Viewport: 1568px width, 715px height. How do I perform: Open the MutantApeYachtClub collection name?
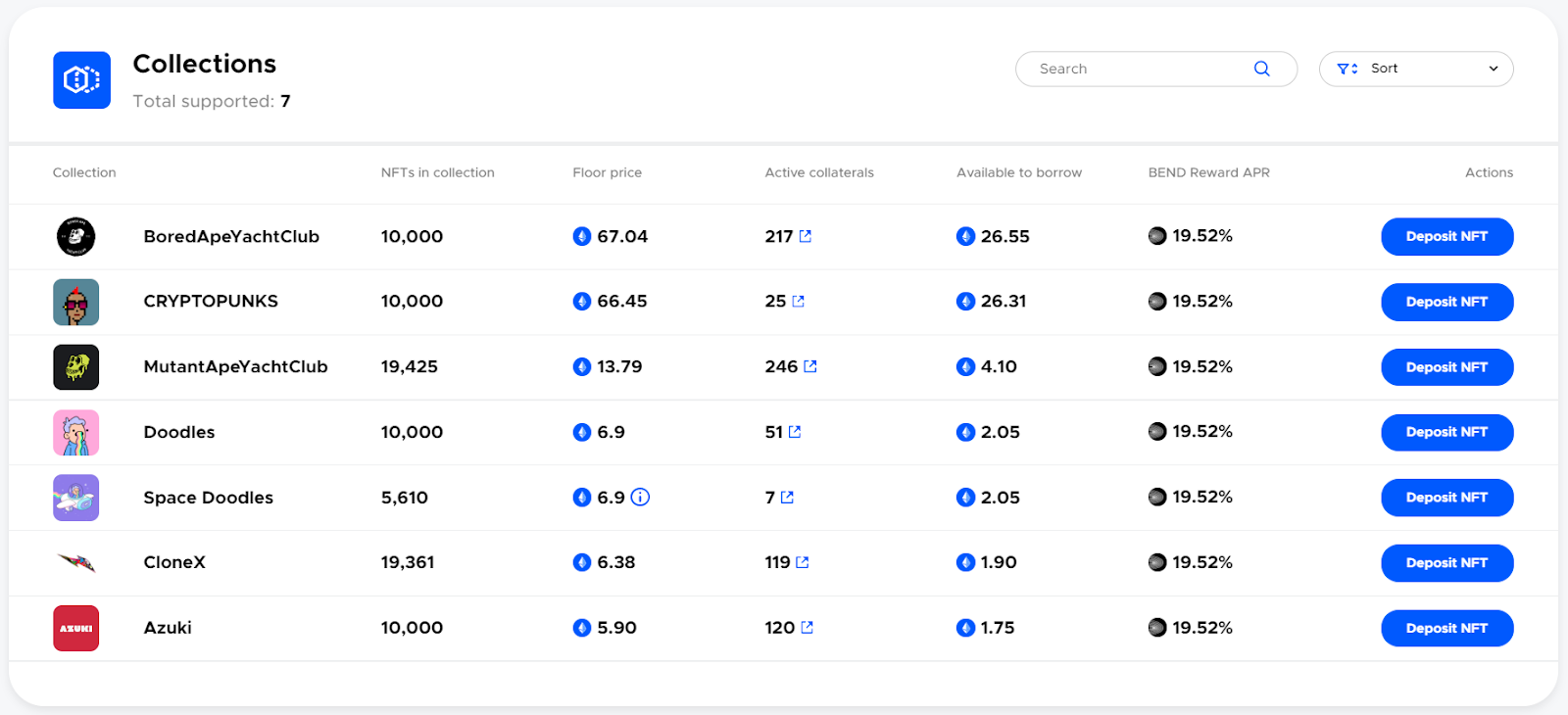[235, 366]
